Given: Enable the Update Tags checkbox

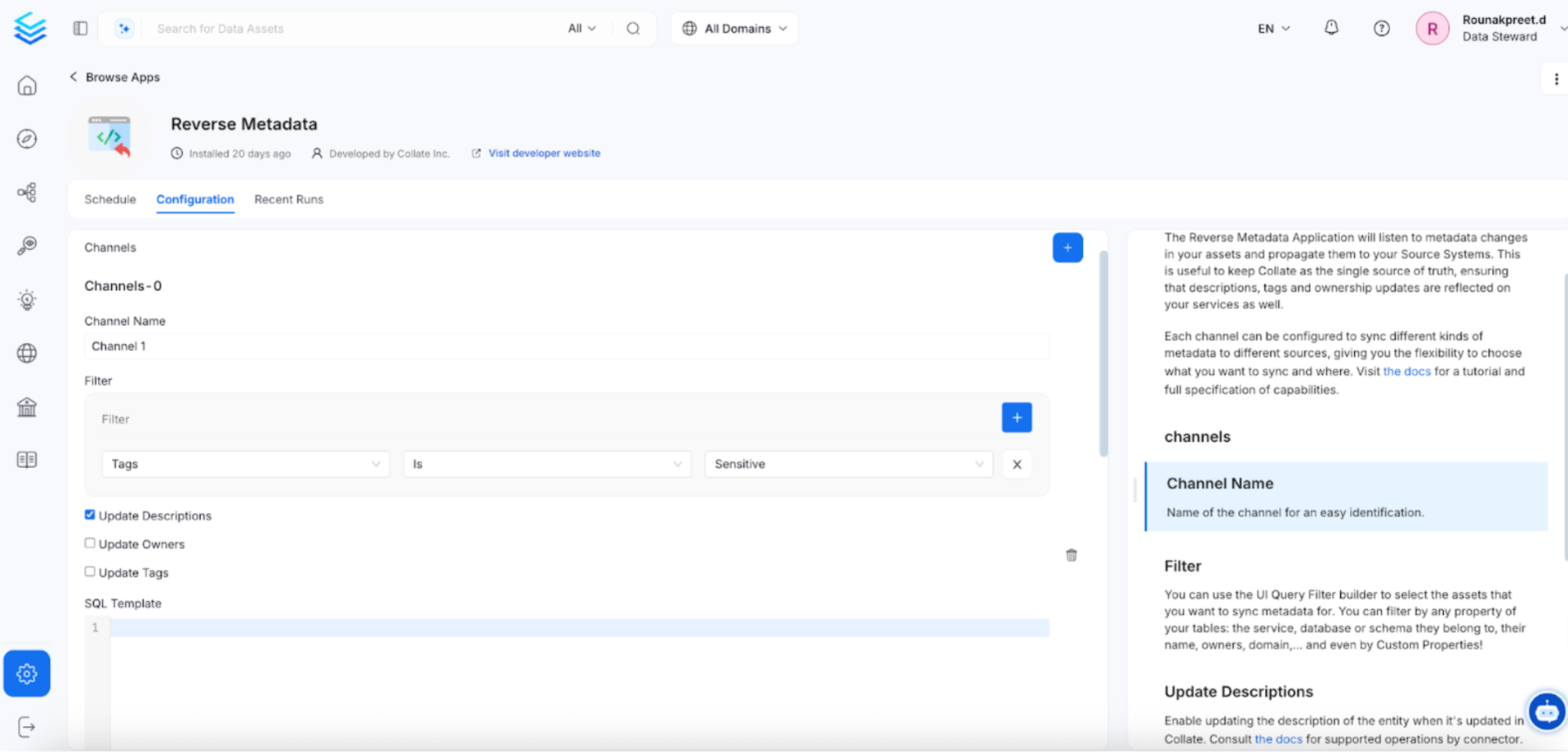Looking at the screenshot, I should click(x=90, y=572).
